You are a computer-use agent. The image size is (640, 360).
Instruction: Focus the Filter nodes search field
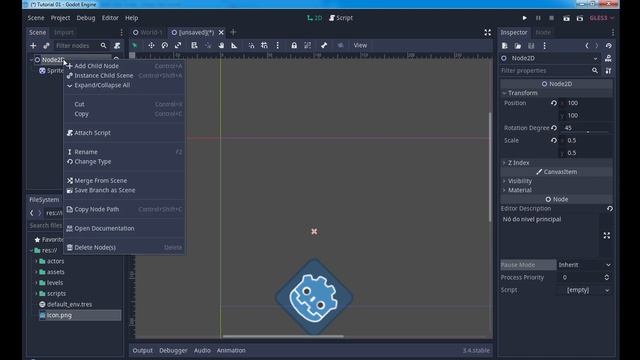(x=81, y=46)
